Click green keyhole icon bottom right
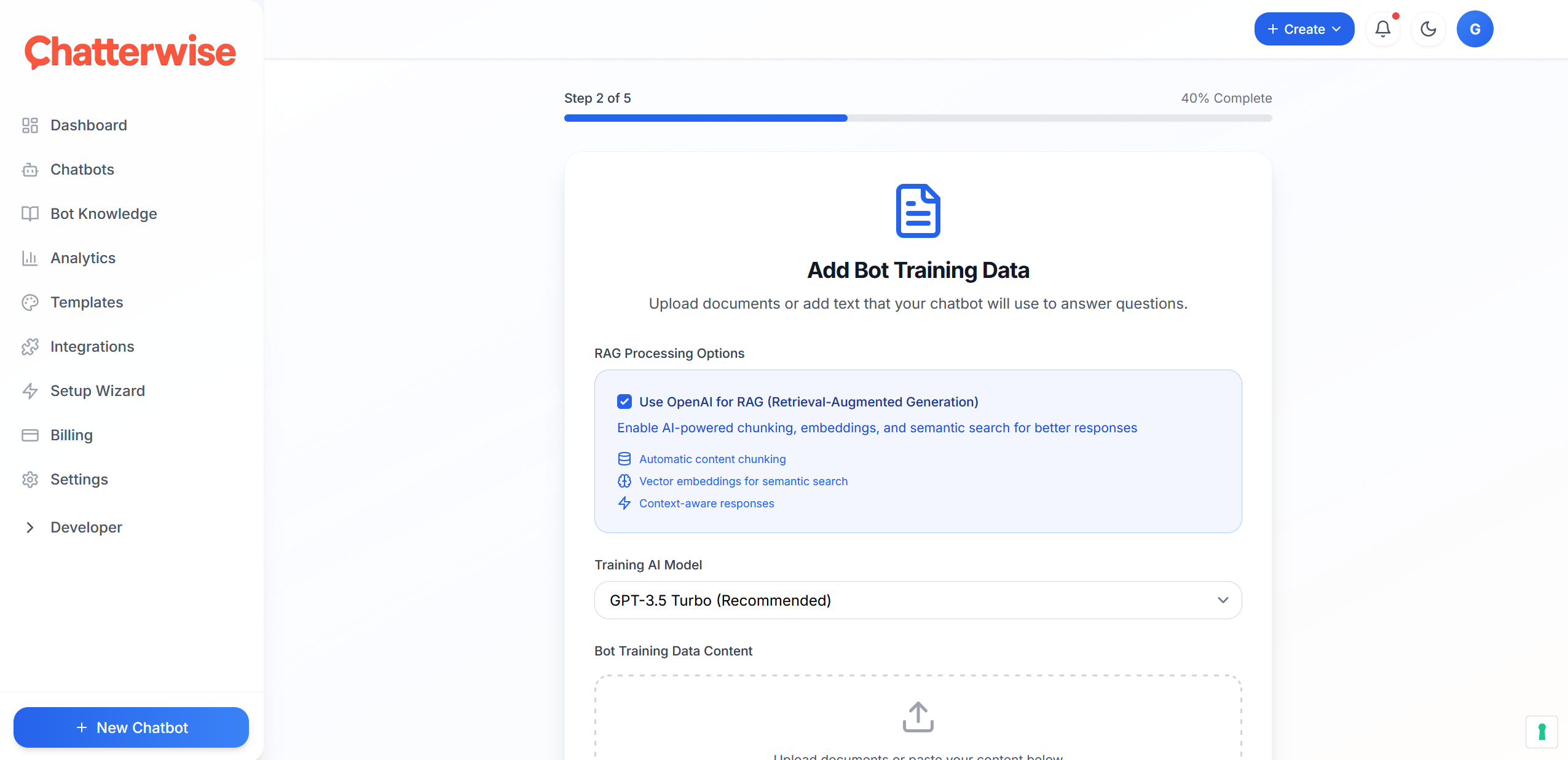The image size is (1568, 760). point(1542,732)
